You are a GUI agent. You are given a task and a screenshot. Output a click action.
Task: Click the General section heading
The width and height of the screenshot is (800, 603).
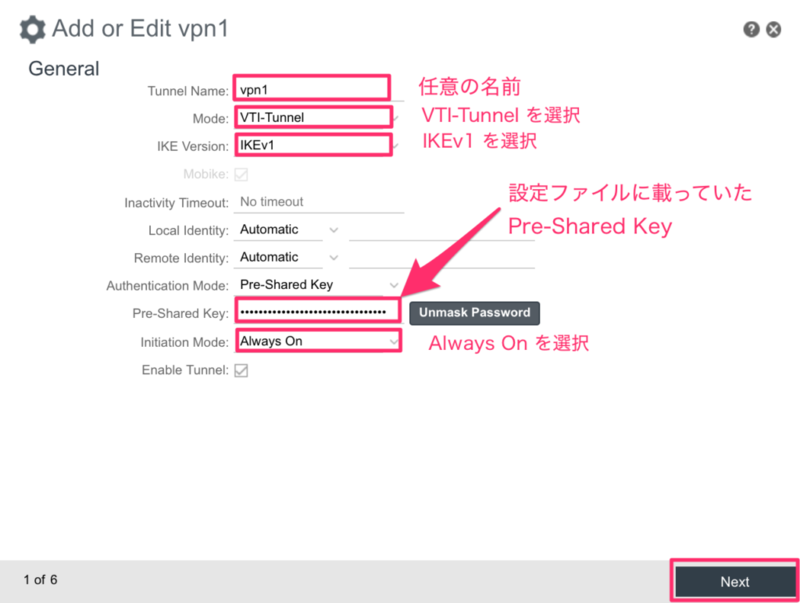(64, 68)
